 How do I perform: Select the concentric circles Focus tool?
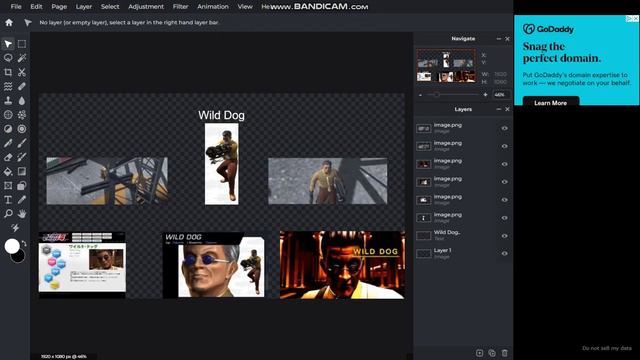point(22,129)
